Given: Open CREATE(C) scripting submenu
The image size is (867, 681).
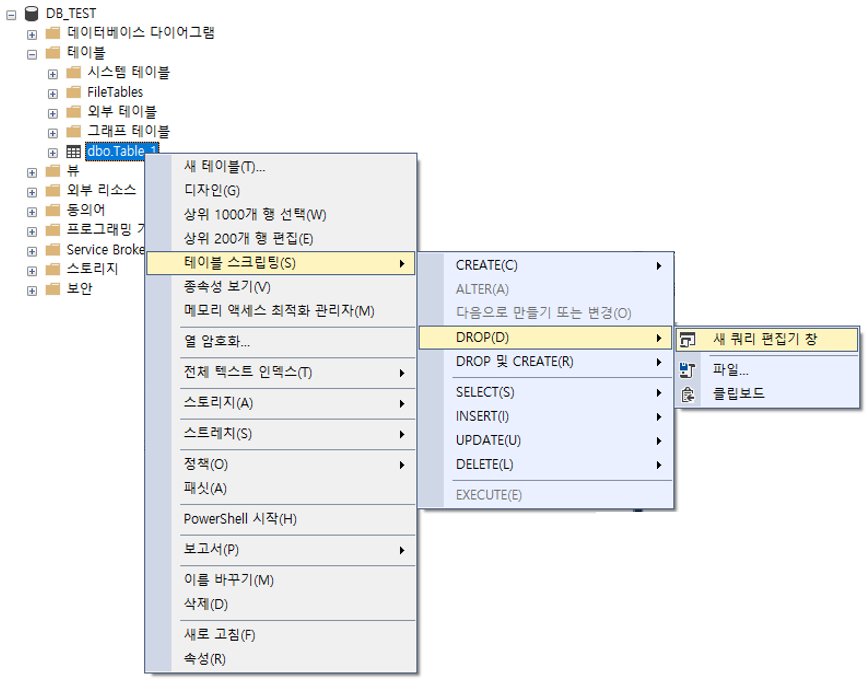Looking at the screenshot, I should click(x=546, y=266).
